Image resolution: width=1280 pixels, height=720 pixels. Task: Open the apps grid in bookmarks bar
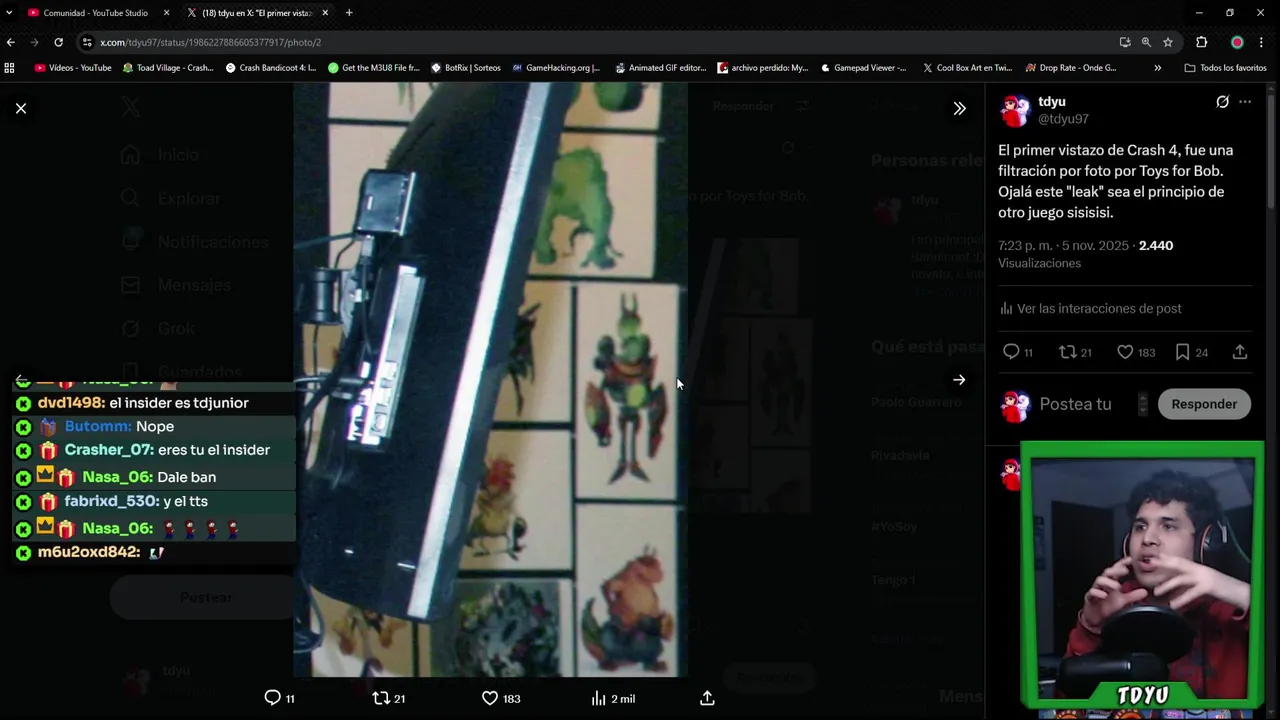10,68
